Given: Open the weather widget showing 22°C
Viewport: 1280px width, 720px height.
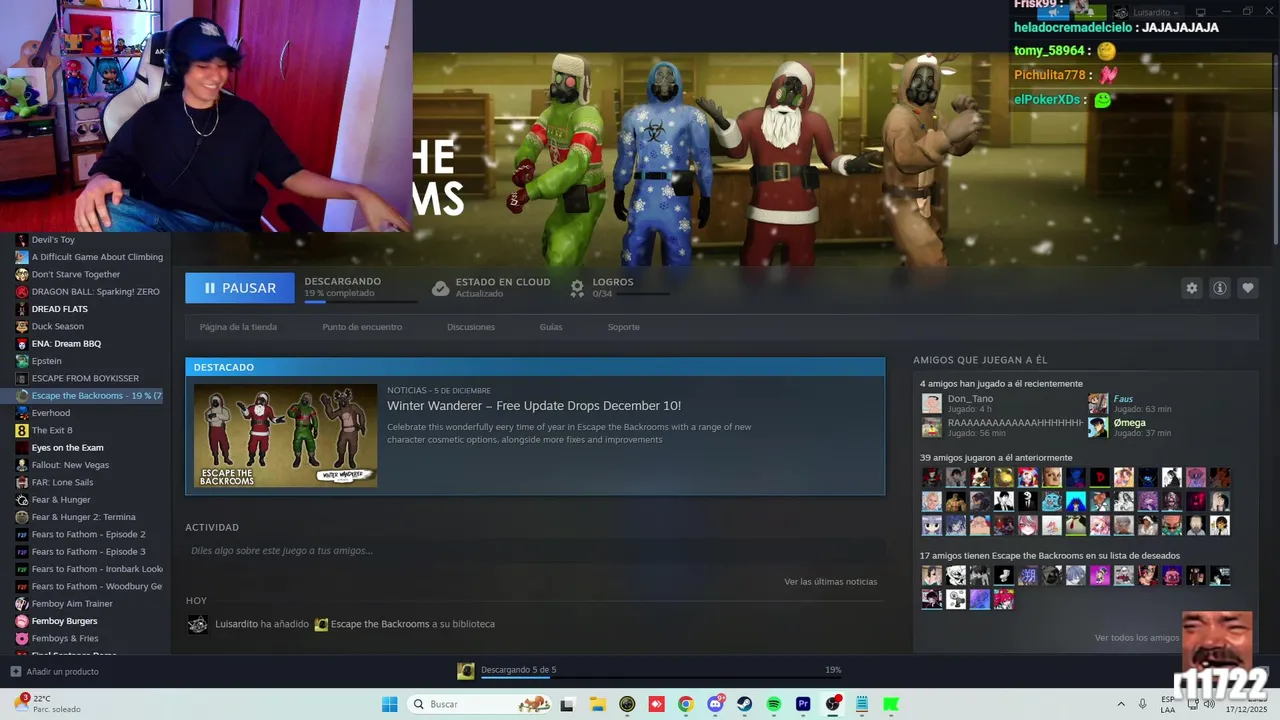Looking at the screenshot, I should [47, 704].
